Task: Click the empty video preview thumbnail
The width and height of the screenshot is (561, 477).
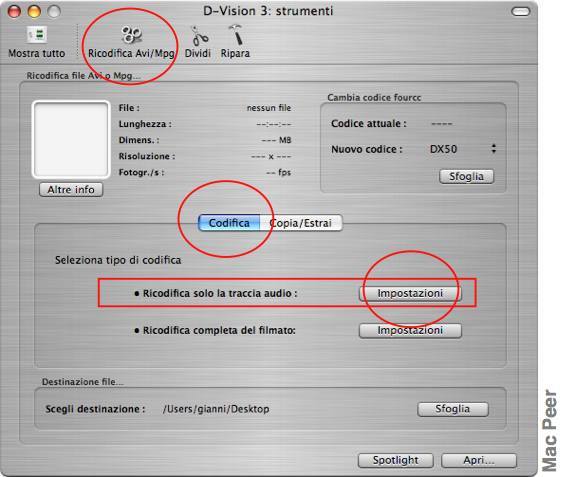Action: [71, 140]
